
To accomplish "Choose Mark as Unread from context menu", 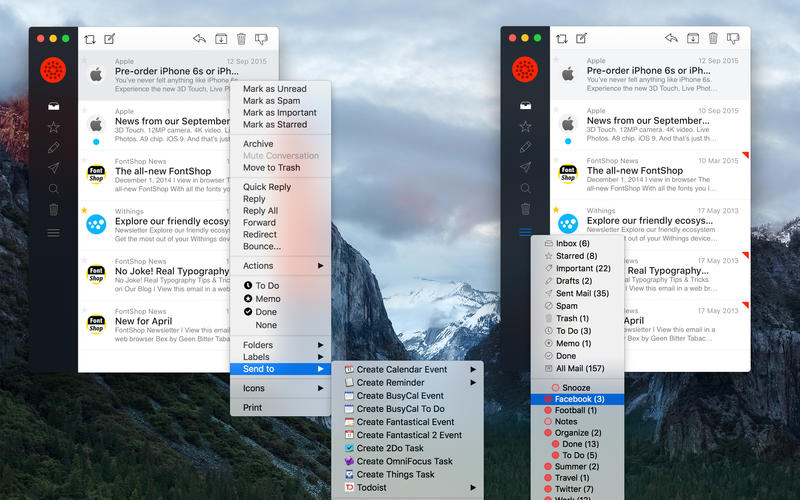I will (x=274, y=89).
